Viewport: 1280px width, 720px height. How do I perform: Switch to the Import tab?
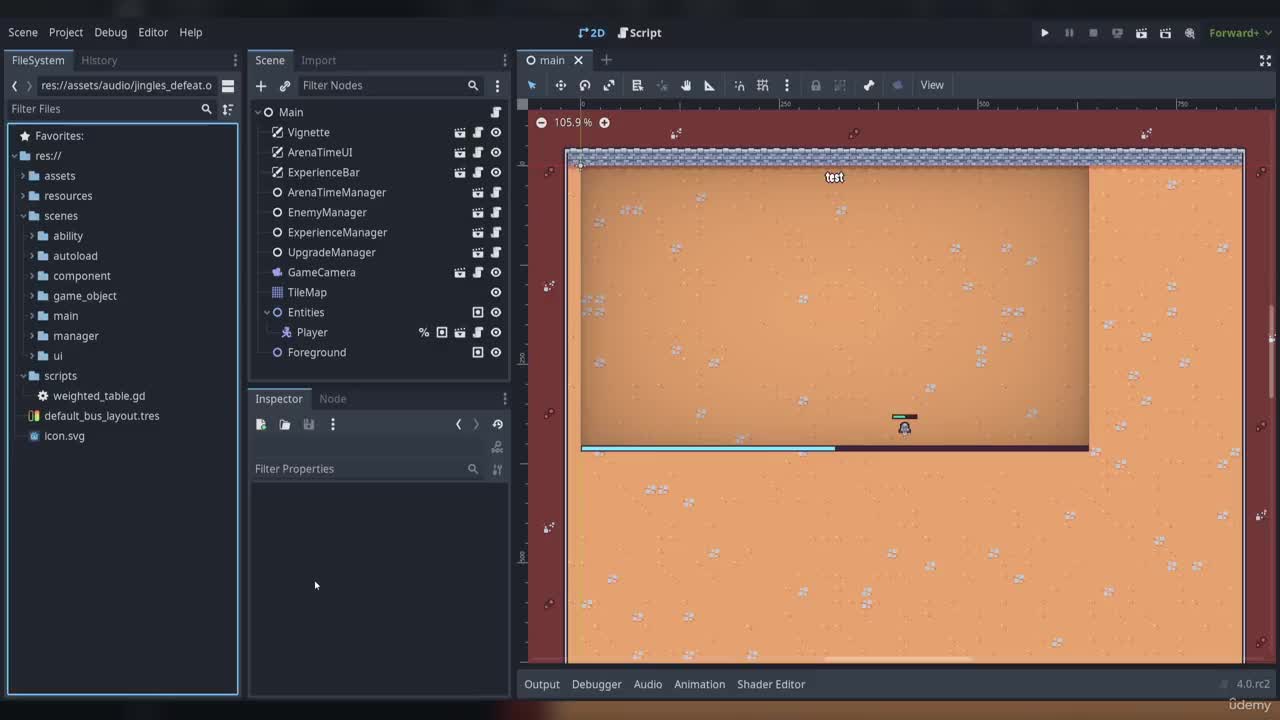319,60
